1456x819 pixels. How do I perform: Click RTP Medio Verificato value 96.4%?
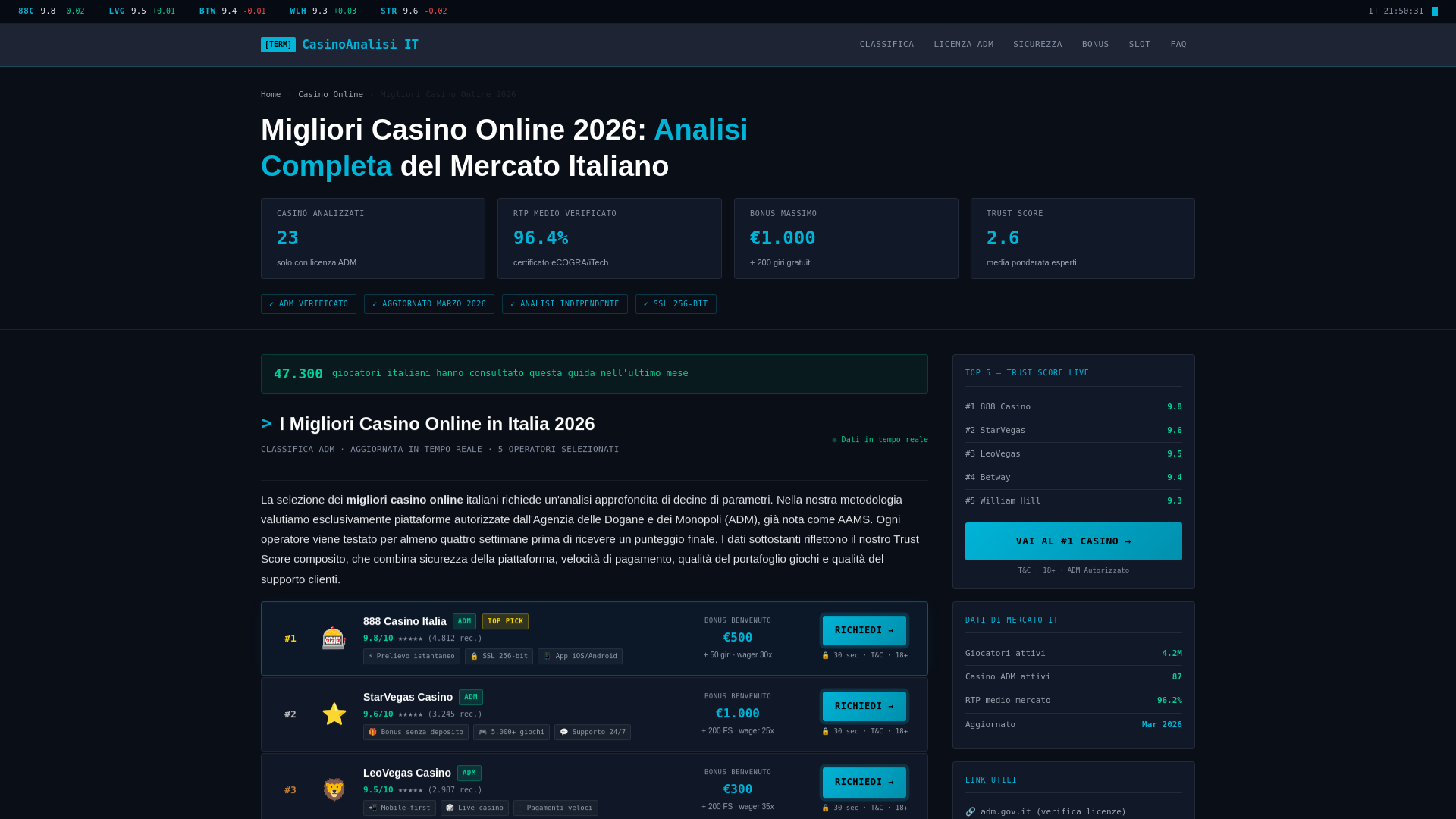click(x=541, y=238)
